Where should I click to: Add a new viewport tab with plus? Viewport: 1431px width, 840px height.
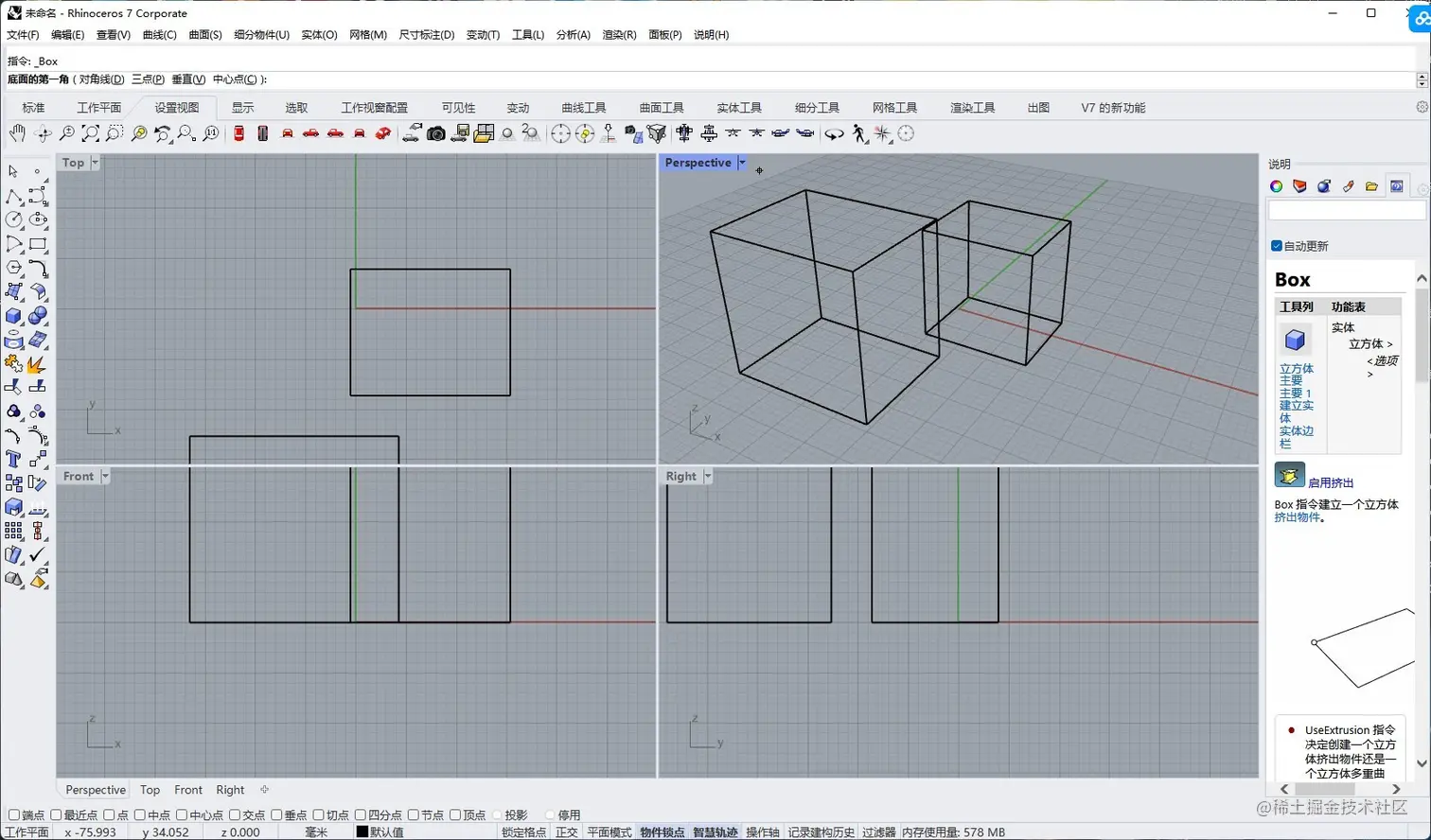[264, 790]
